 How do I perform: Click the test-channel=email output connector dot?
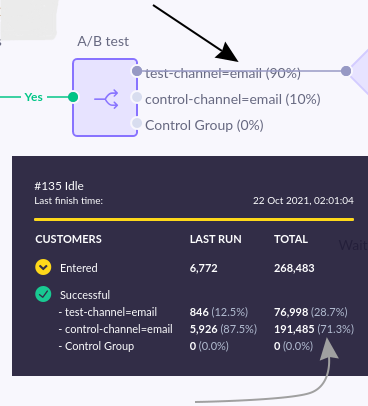(x=137, y=71)
